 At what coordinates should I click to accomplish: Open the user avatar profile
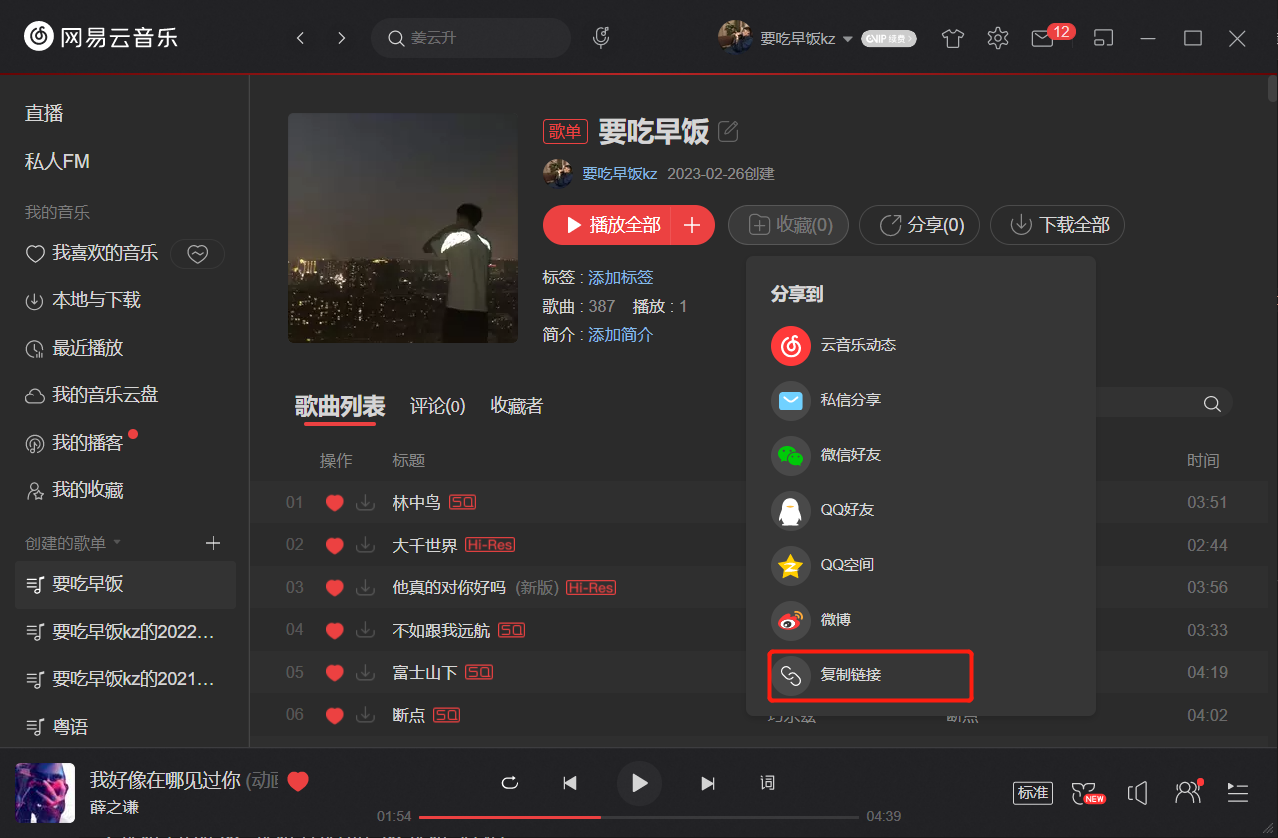click(735, 38)
